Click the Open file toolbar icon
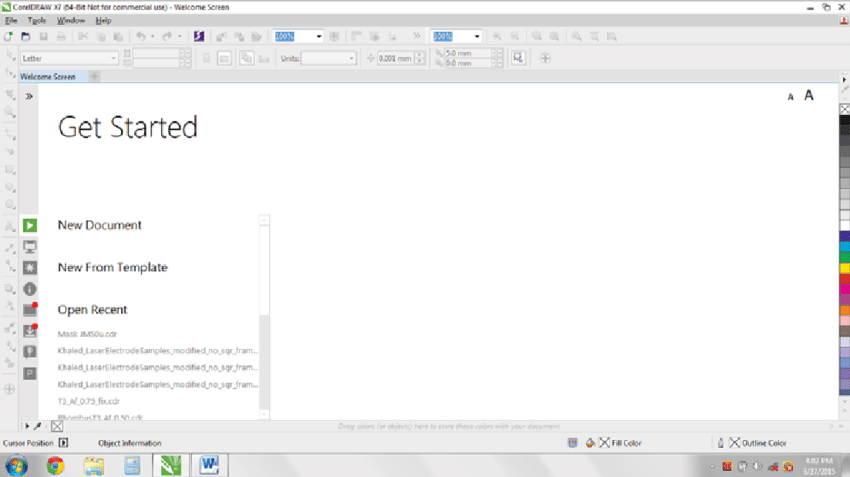 pos(25,36)
